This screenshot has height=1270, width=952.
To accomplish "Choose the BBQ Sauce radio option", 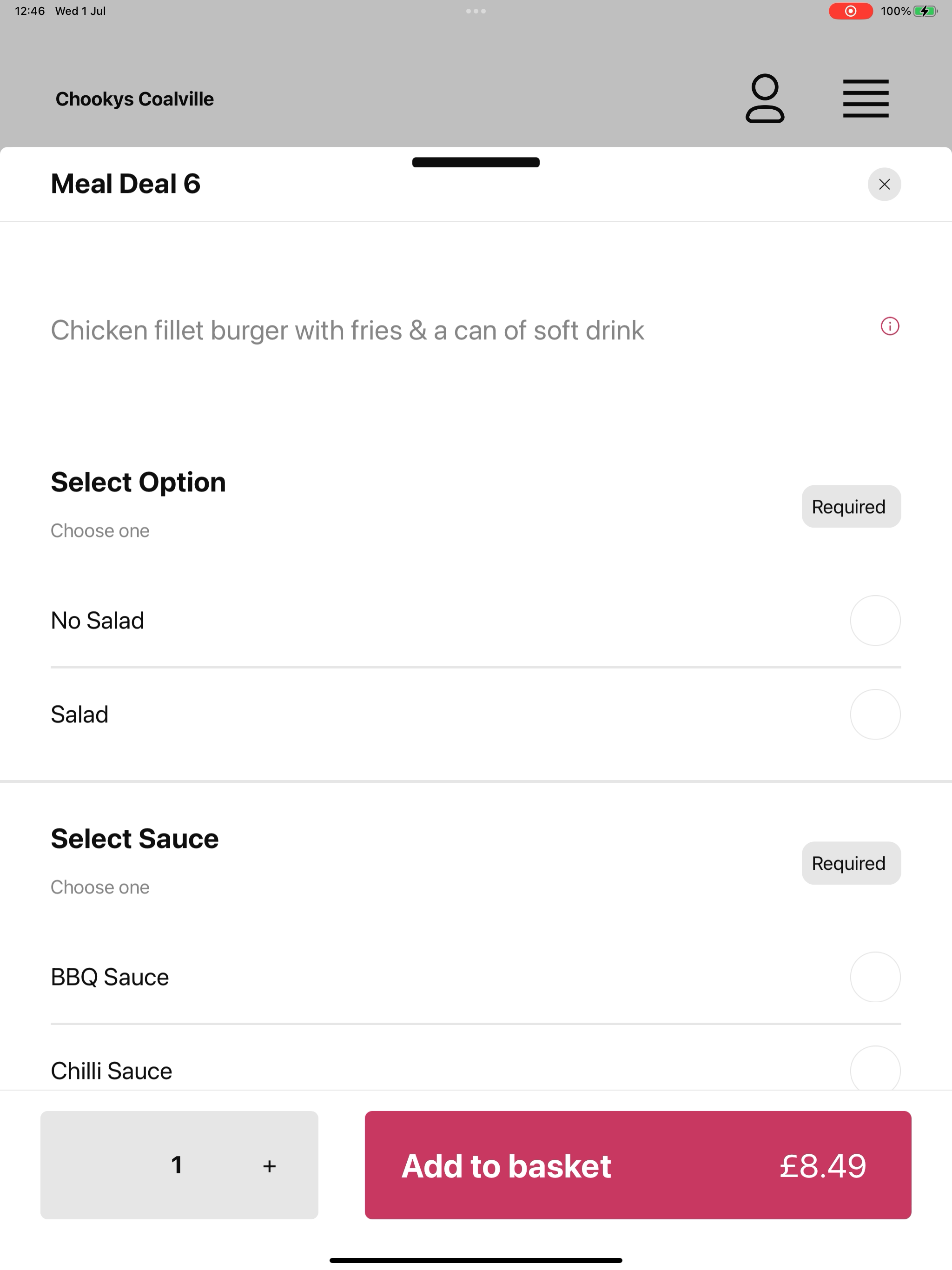I will pyautogui.click(x=875, y=977).
